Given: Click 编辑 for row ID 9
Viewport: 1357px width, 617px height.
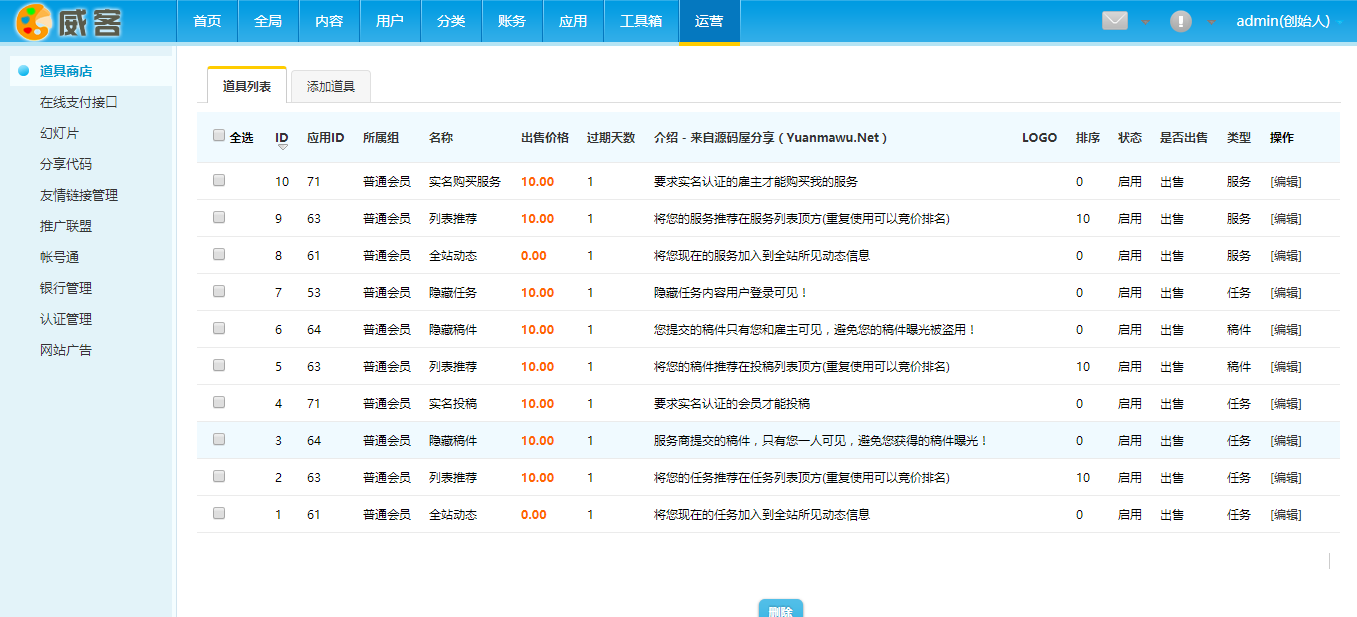Looking at the screenshot, I should [1286, 219].
